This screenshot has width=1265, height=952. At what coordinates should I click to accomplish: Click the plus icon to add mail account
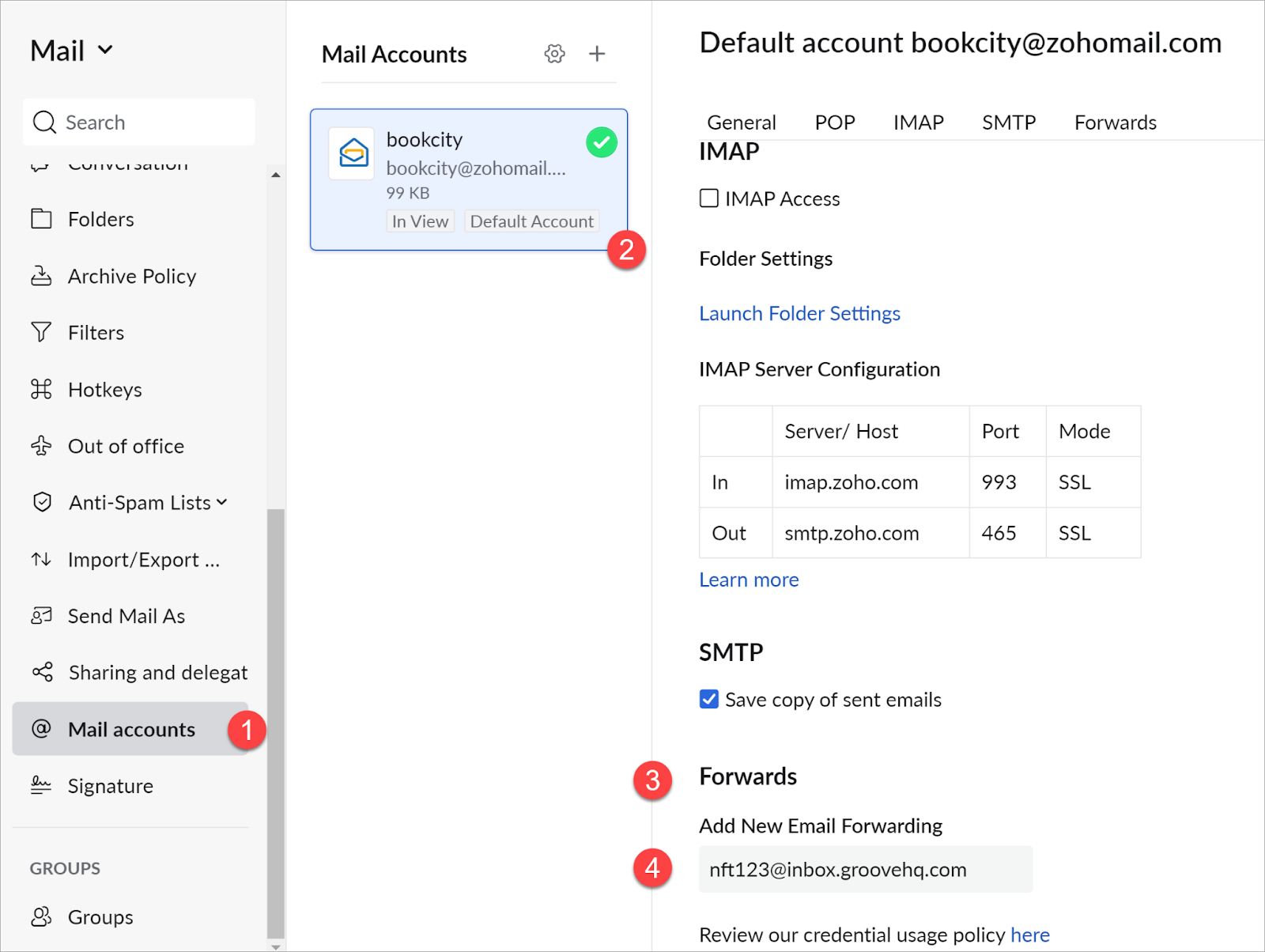pyautogui.click(x=597, y=54)
